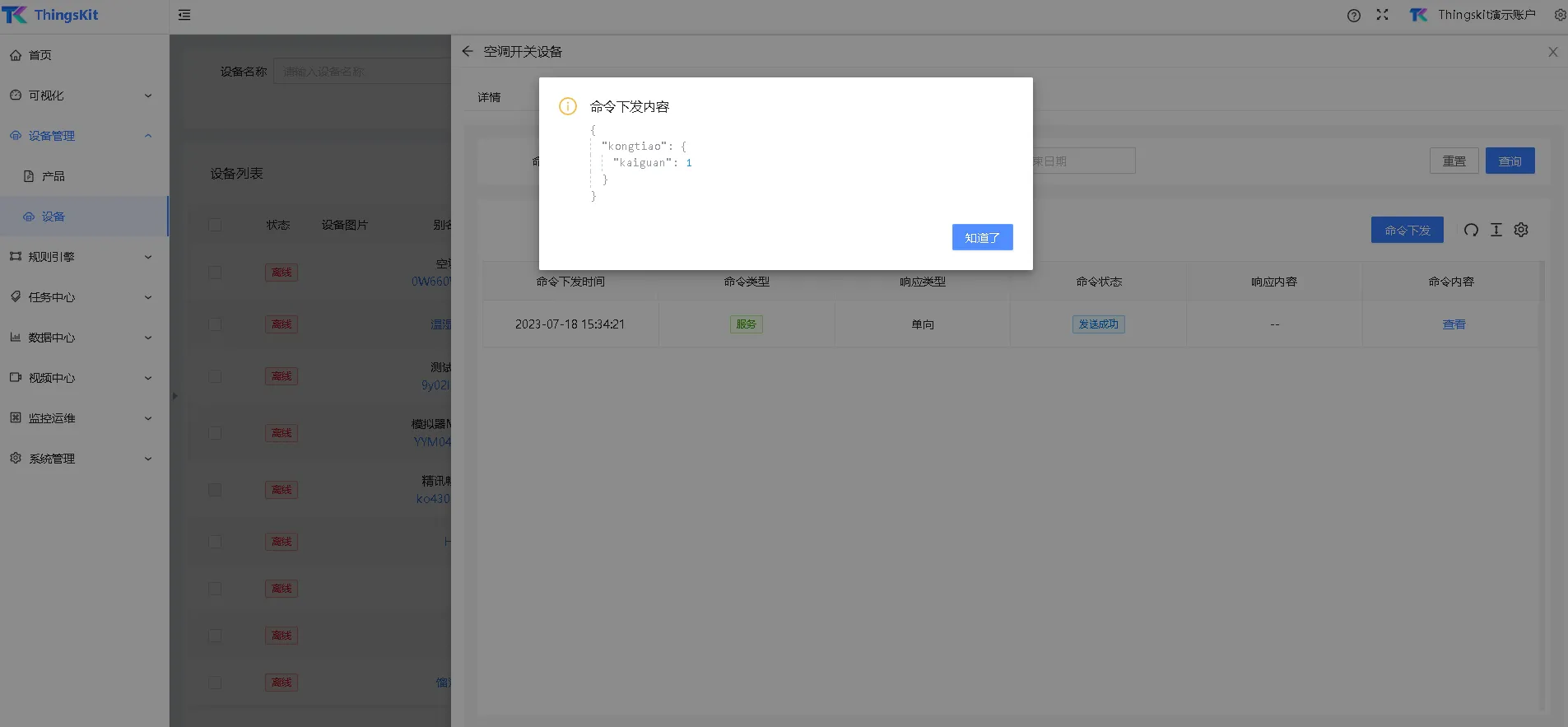1568x727 pixels.
Task: Expand the 规则引擎 sidebar menu
Action: coord(82,257)
